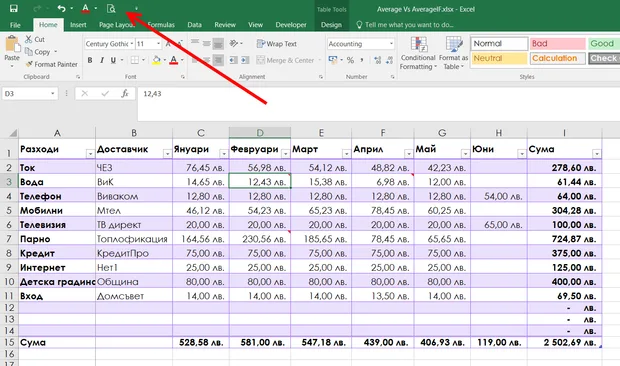This screenshot has height=366, width=620.
Task: Open Print Preview from quick access toolbar
Action: 111,8
